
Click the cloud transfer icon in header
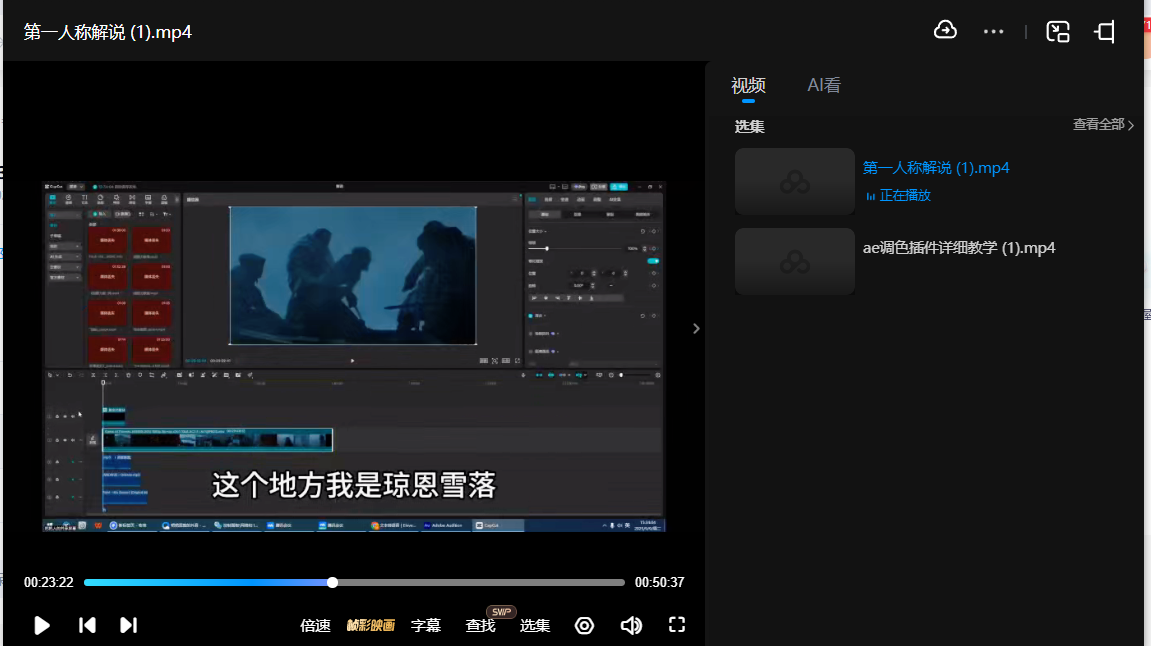point(945,31)
